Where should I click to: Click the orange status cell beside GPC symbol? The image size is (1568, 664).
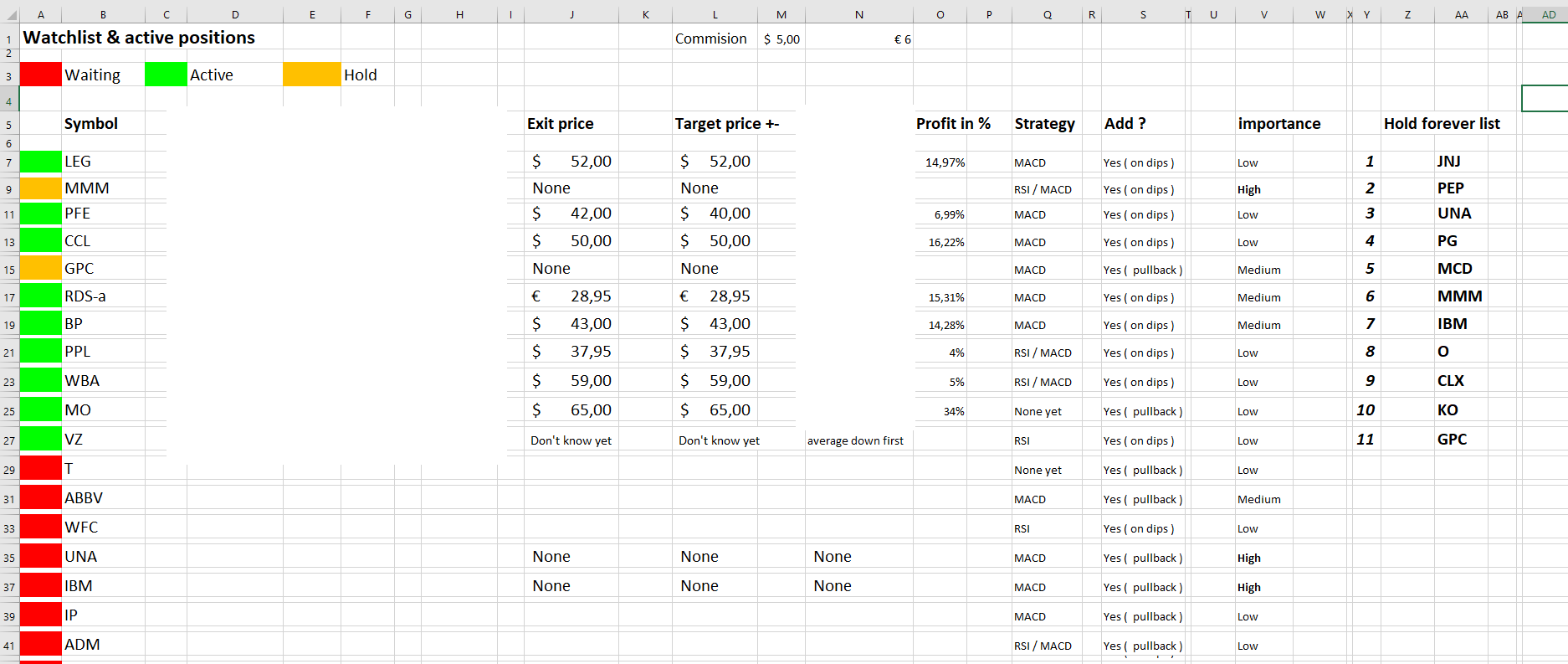(x=40, y=268)
